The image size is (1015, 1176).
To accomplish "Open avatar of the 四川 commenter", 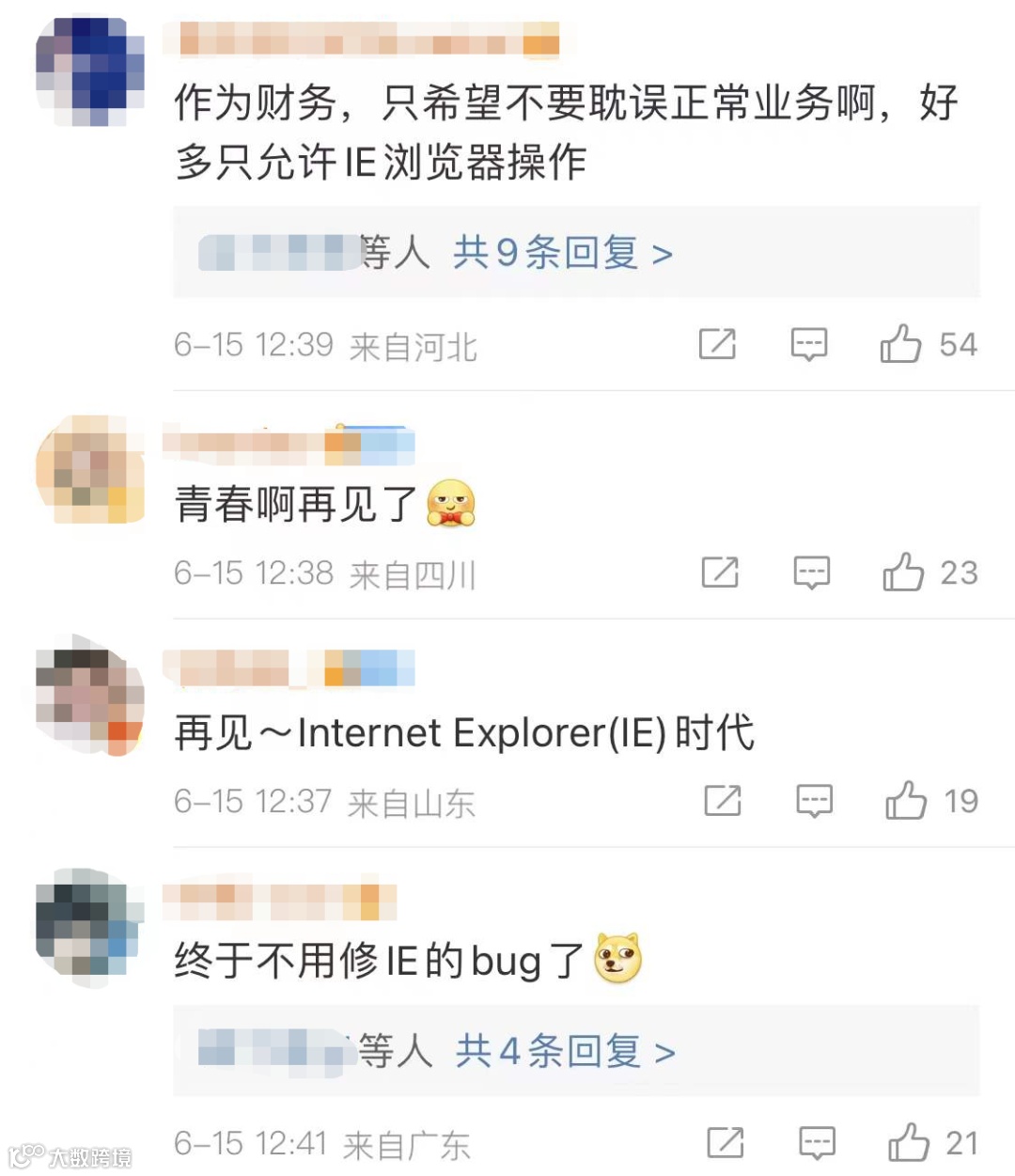I will (x=90, y=469).
